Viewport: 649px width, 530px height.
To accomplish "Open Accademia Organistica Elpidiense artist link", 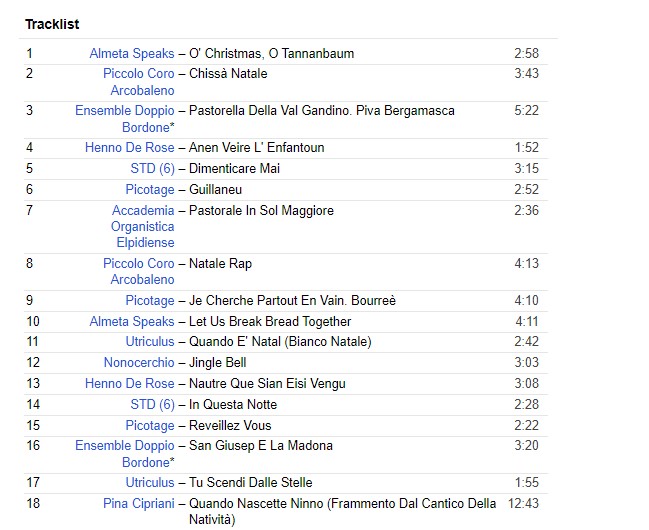I will click(x=143, y=211).
